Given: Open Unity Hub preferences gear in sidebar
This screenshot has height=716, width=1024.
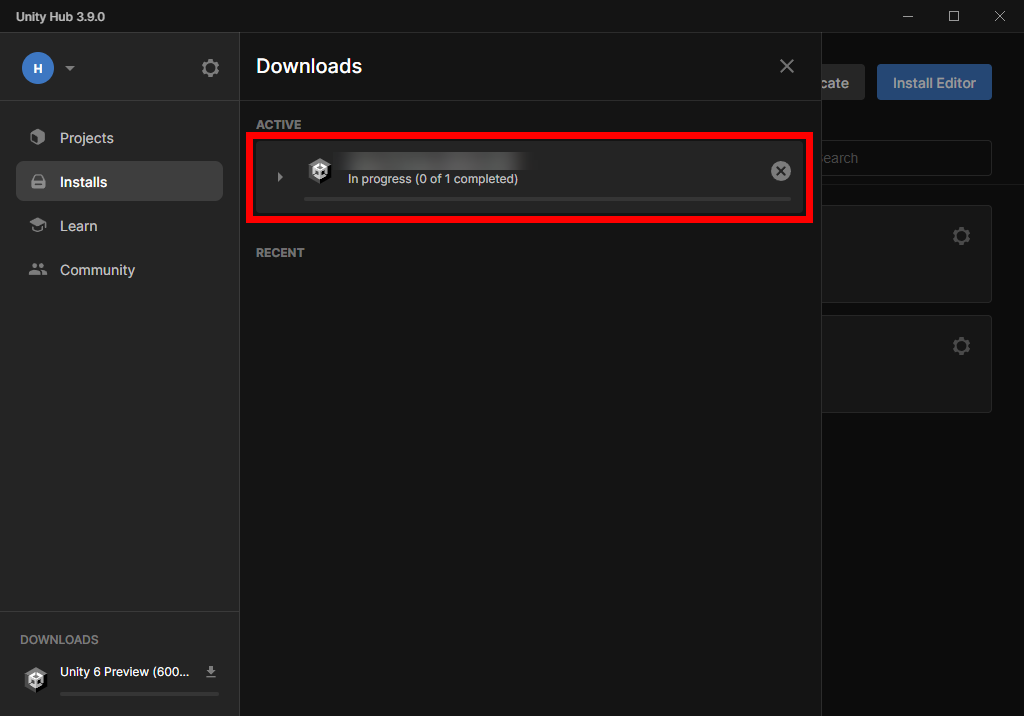Looking at the screenshot, I should pos(210,68).
